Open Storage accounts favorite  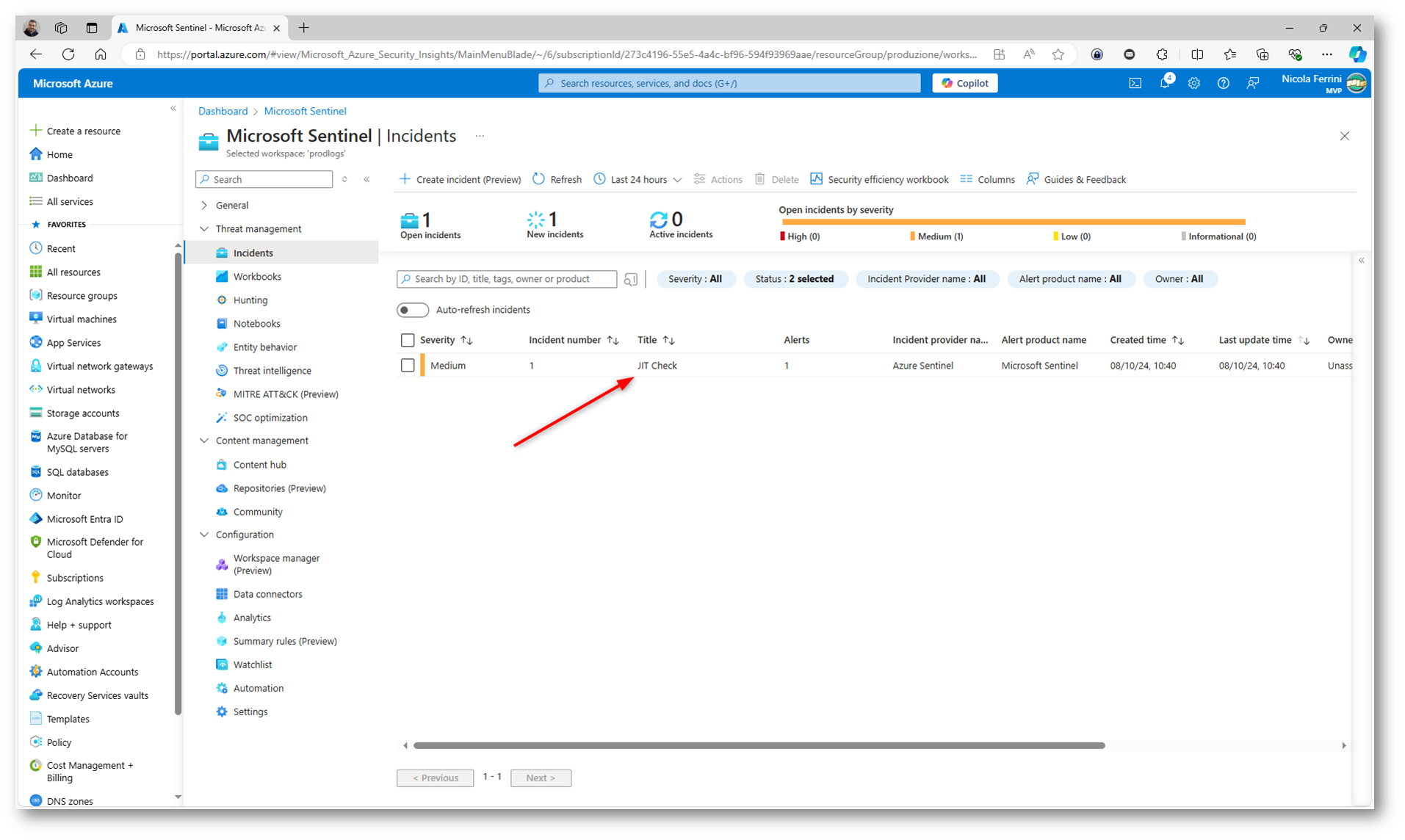[82, 413]
